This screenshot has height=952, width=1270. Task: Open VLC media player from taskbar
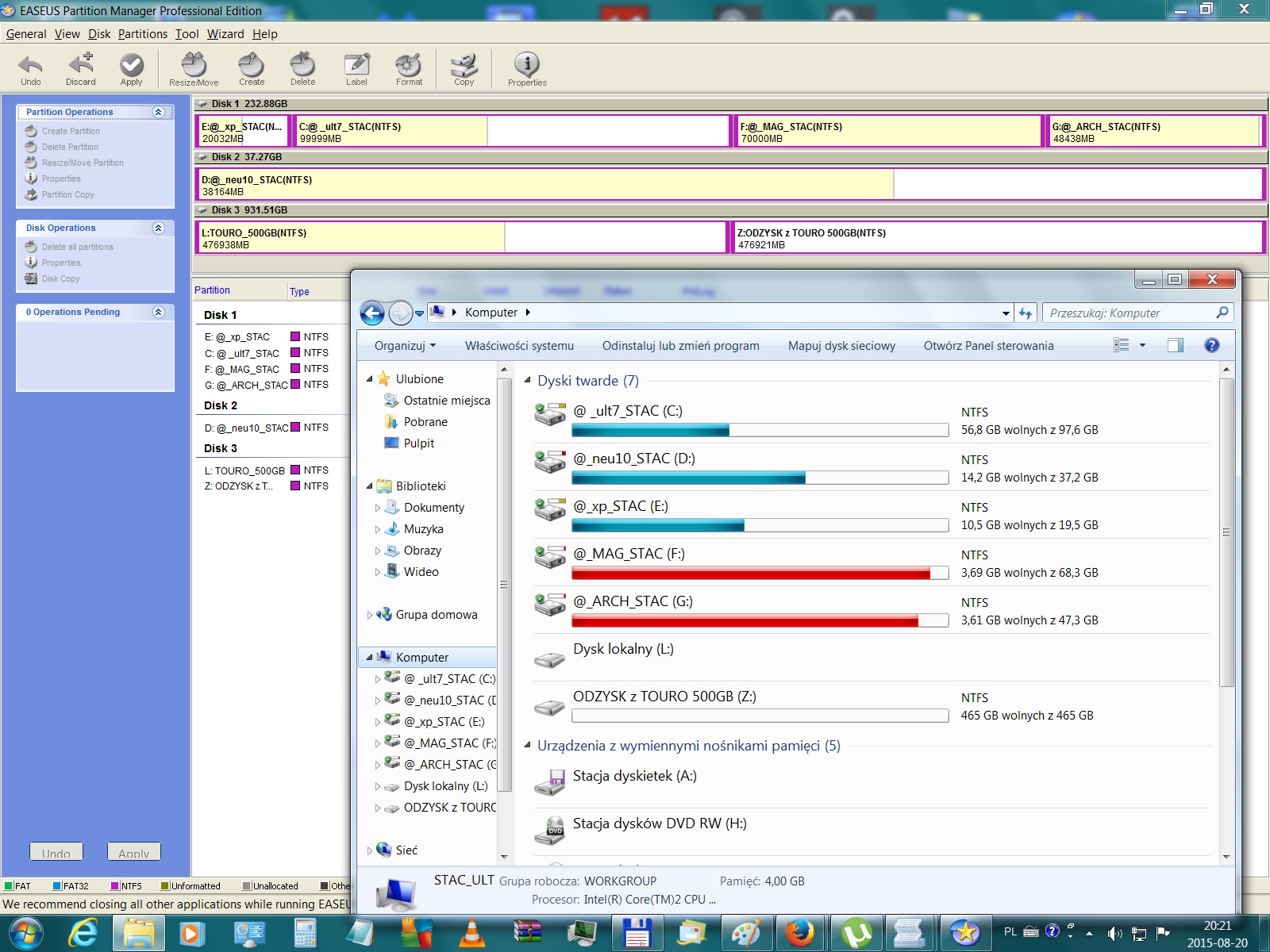coord(472,933)
